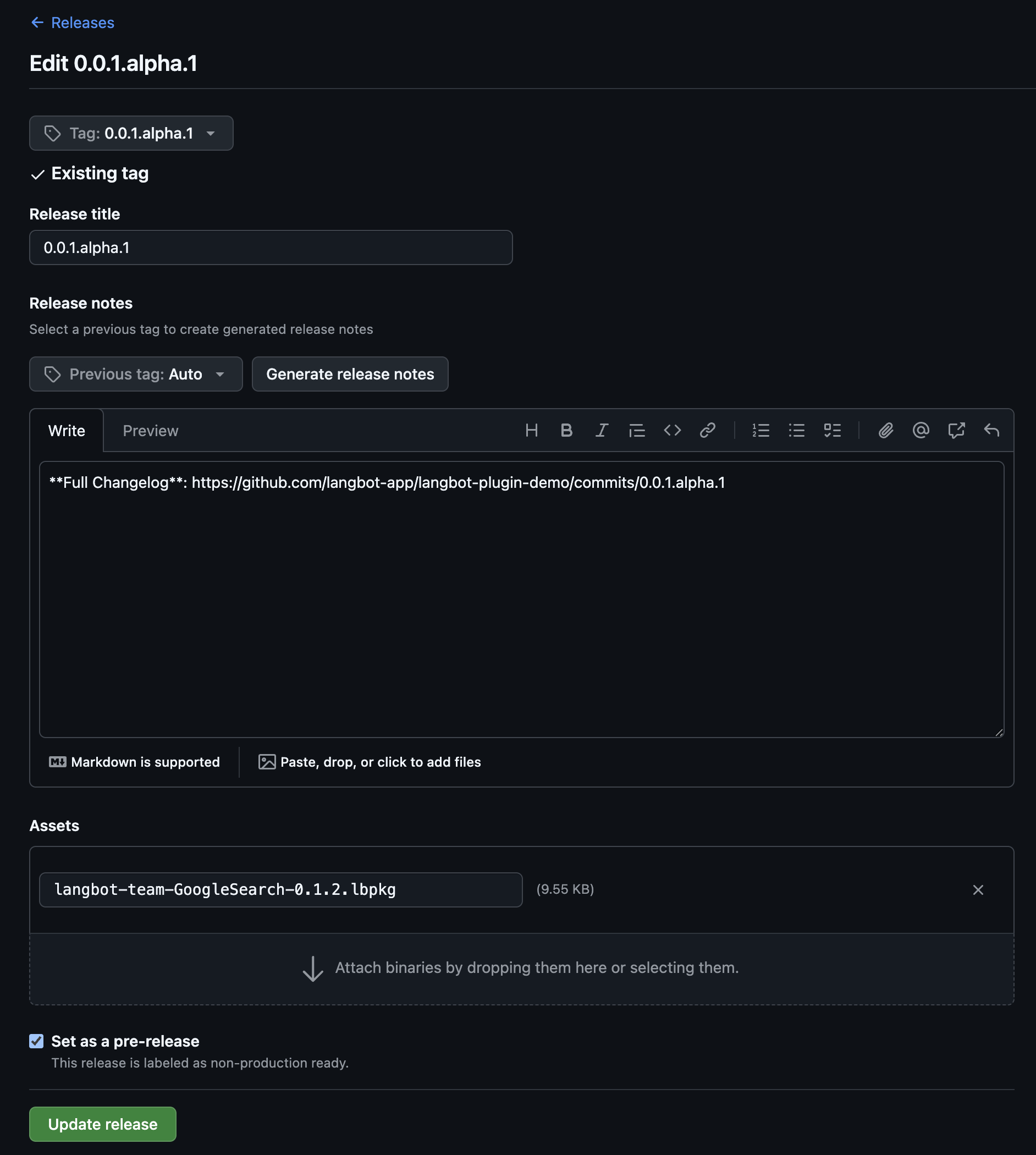Image resolution: width=1036 pixels, height=1155 pixels.
Task: Remove the langbot-team-GoogleSearch asset
Action: (977, 890)
